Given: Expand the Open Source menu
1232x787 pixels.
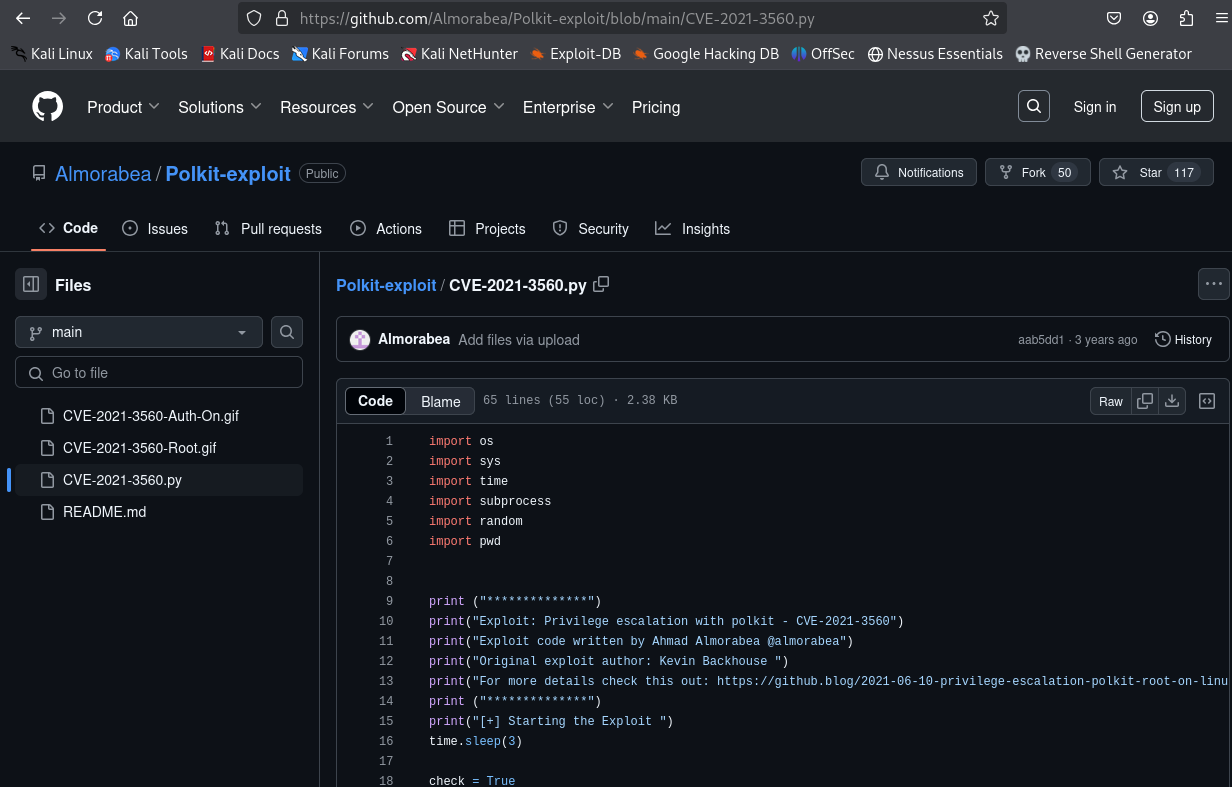Looking at the screenshot, I should pyautogui.click(x=448, y=107).
